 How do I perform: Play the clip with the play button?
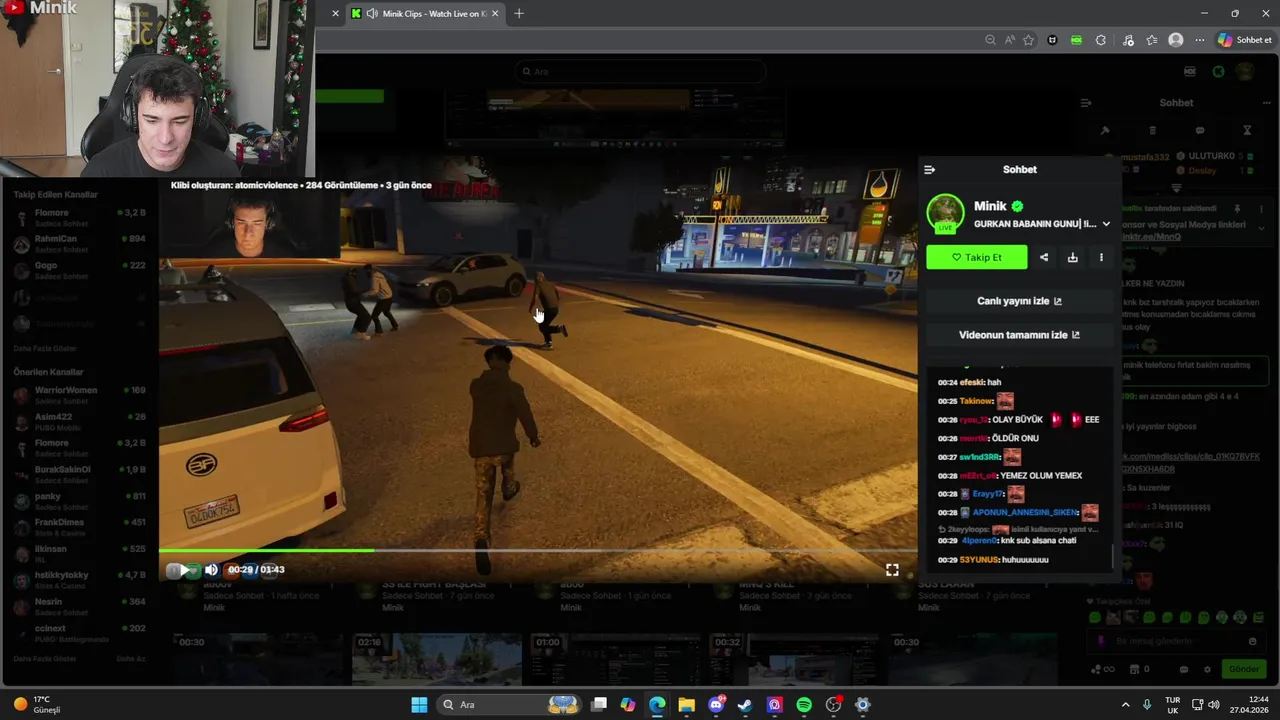coord(184,570)
